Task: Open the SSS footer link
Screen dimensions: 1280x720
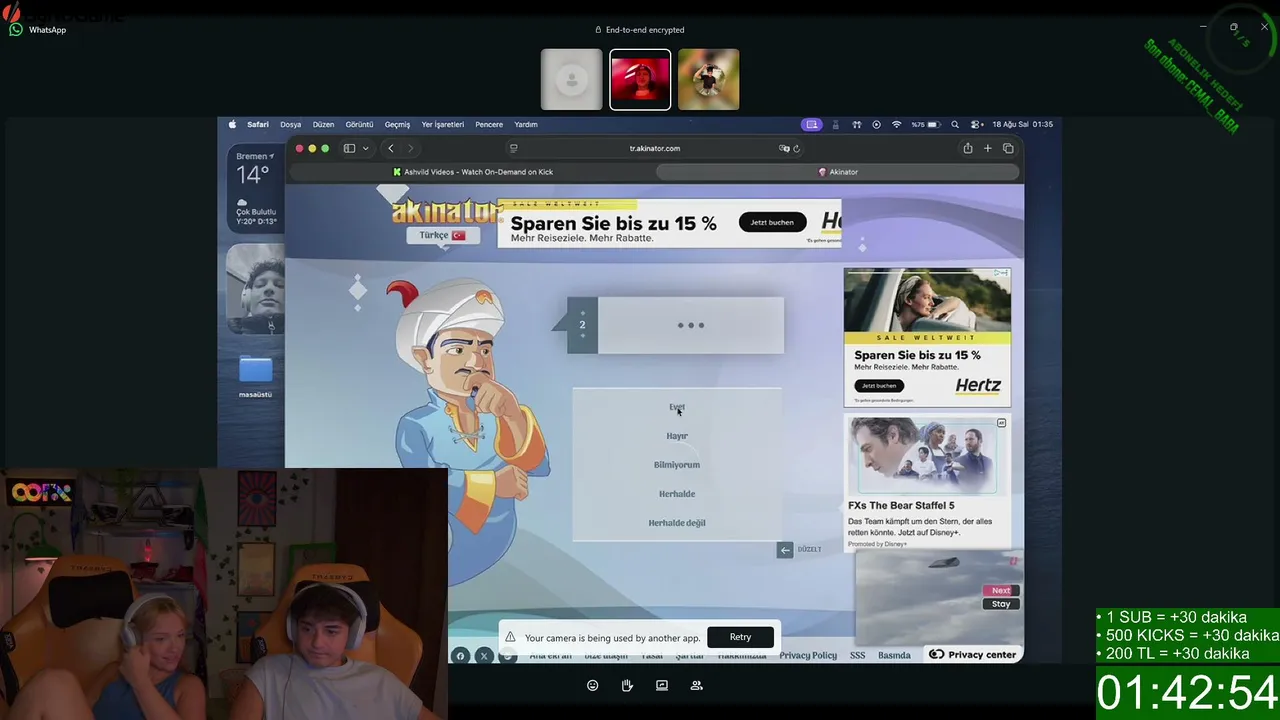Action: [857, 655]
